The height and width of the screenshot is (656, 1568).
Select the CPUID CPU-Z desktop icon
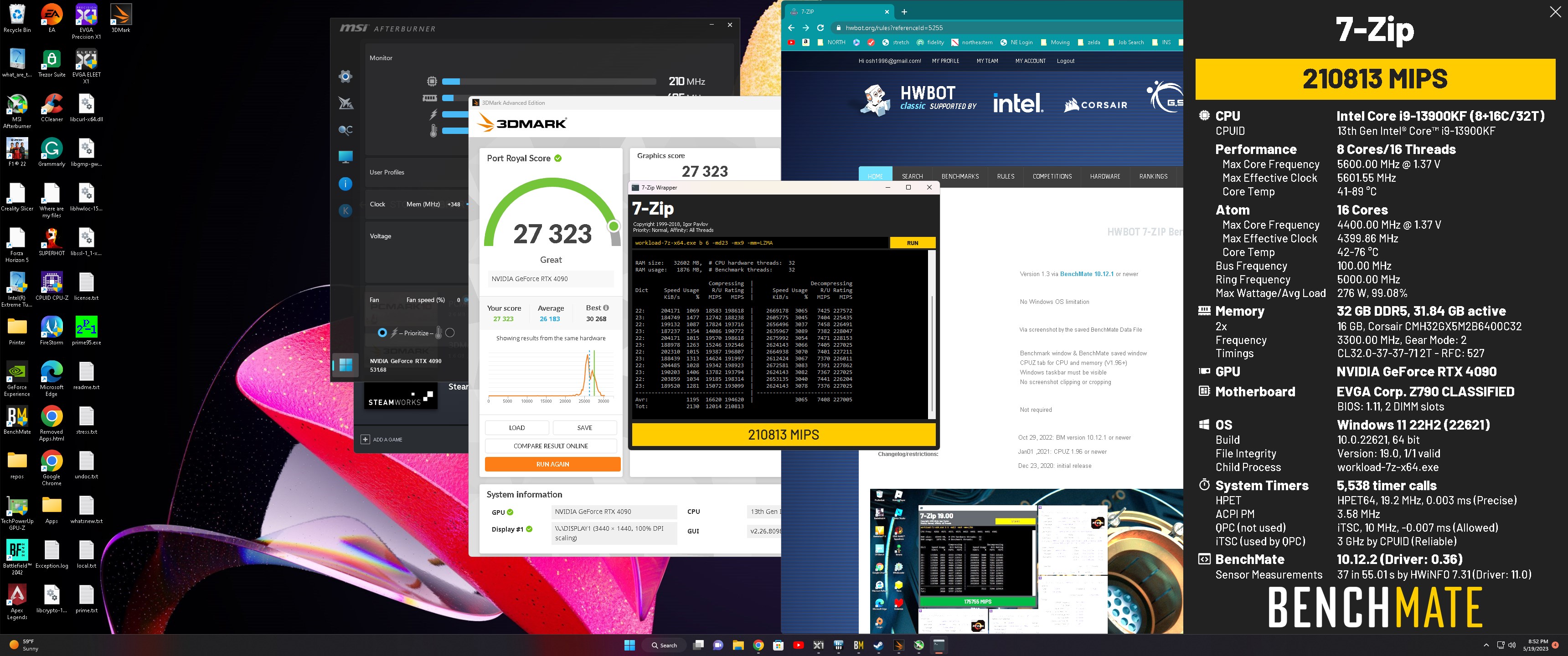click(52, 286)
